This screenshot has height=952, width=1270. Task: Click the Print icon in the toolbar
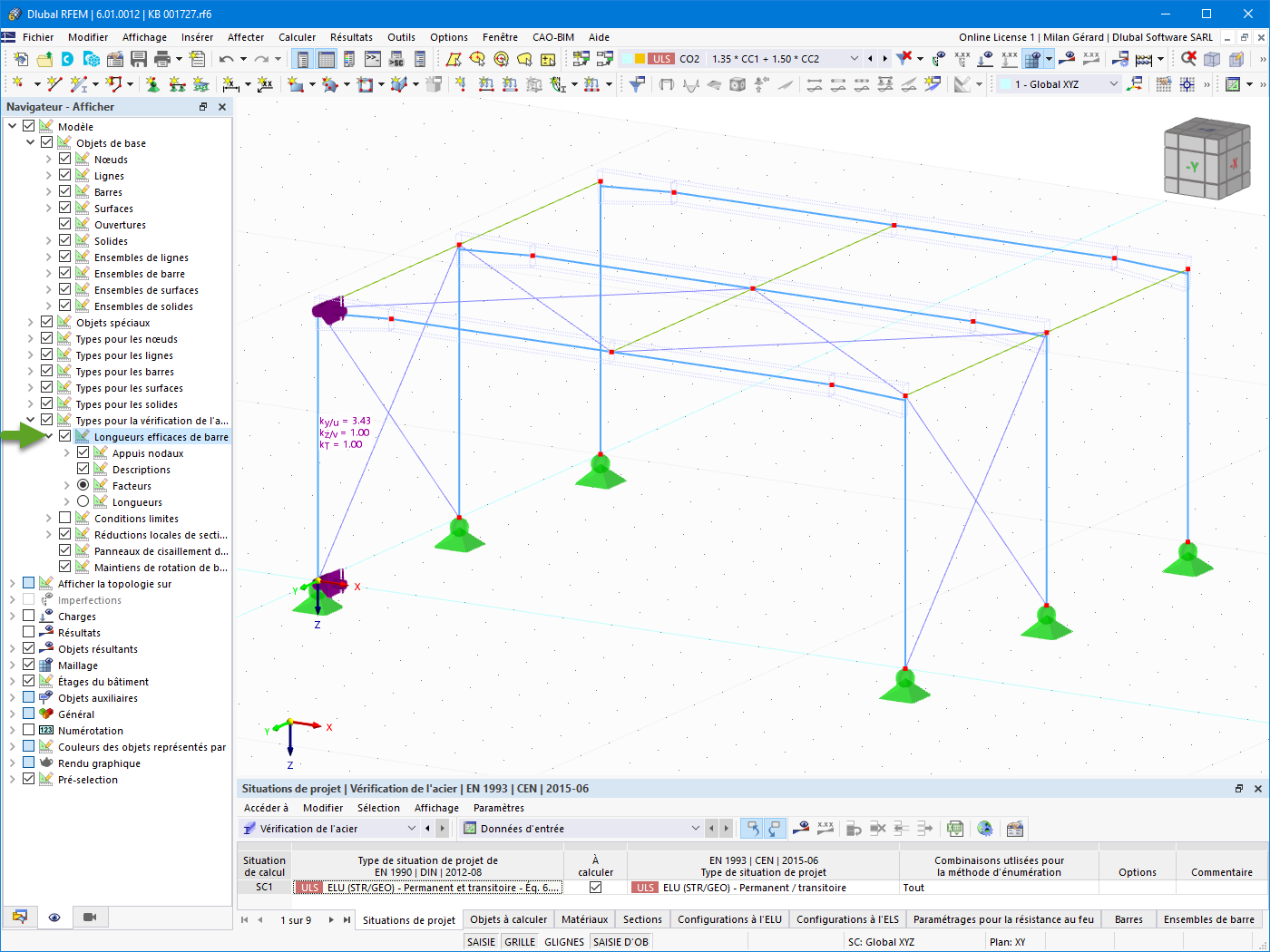[x=162, y=59]
